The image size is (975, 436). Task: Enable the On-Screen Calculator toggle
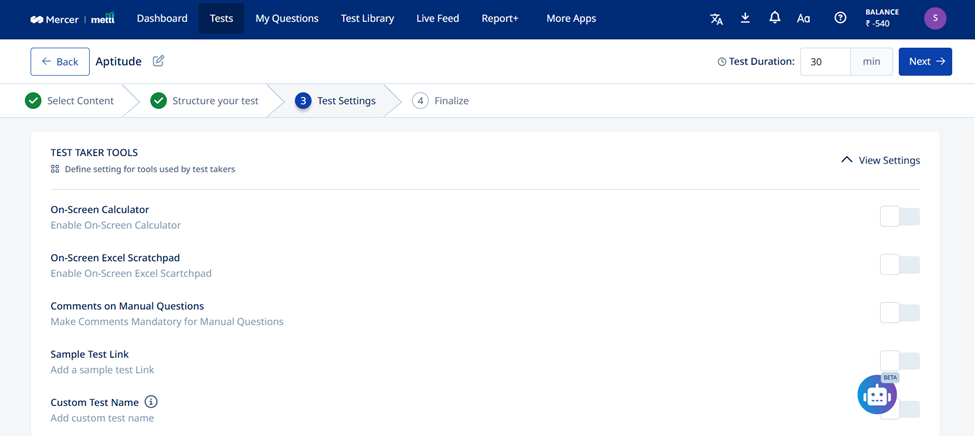tap(900, 217)
